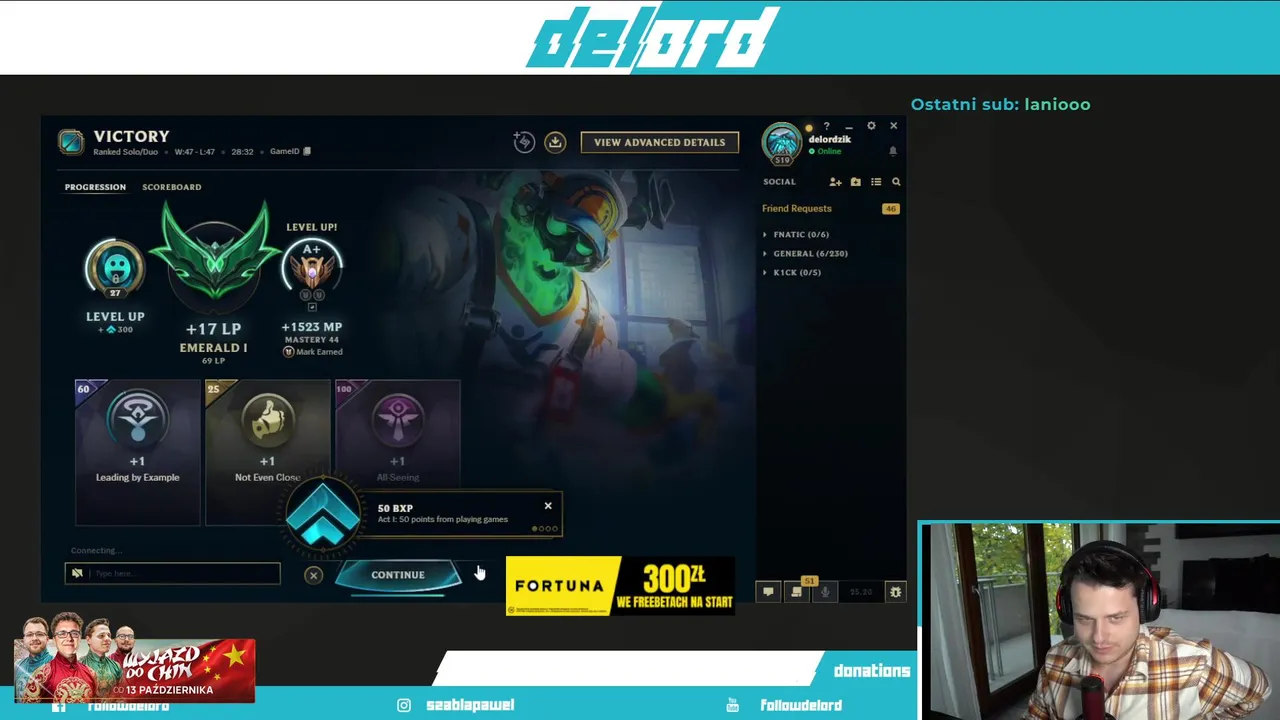Click the new friend folder icon
1280x720 pixels.
[x=855, y=182]
